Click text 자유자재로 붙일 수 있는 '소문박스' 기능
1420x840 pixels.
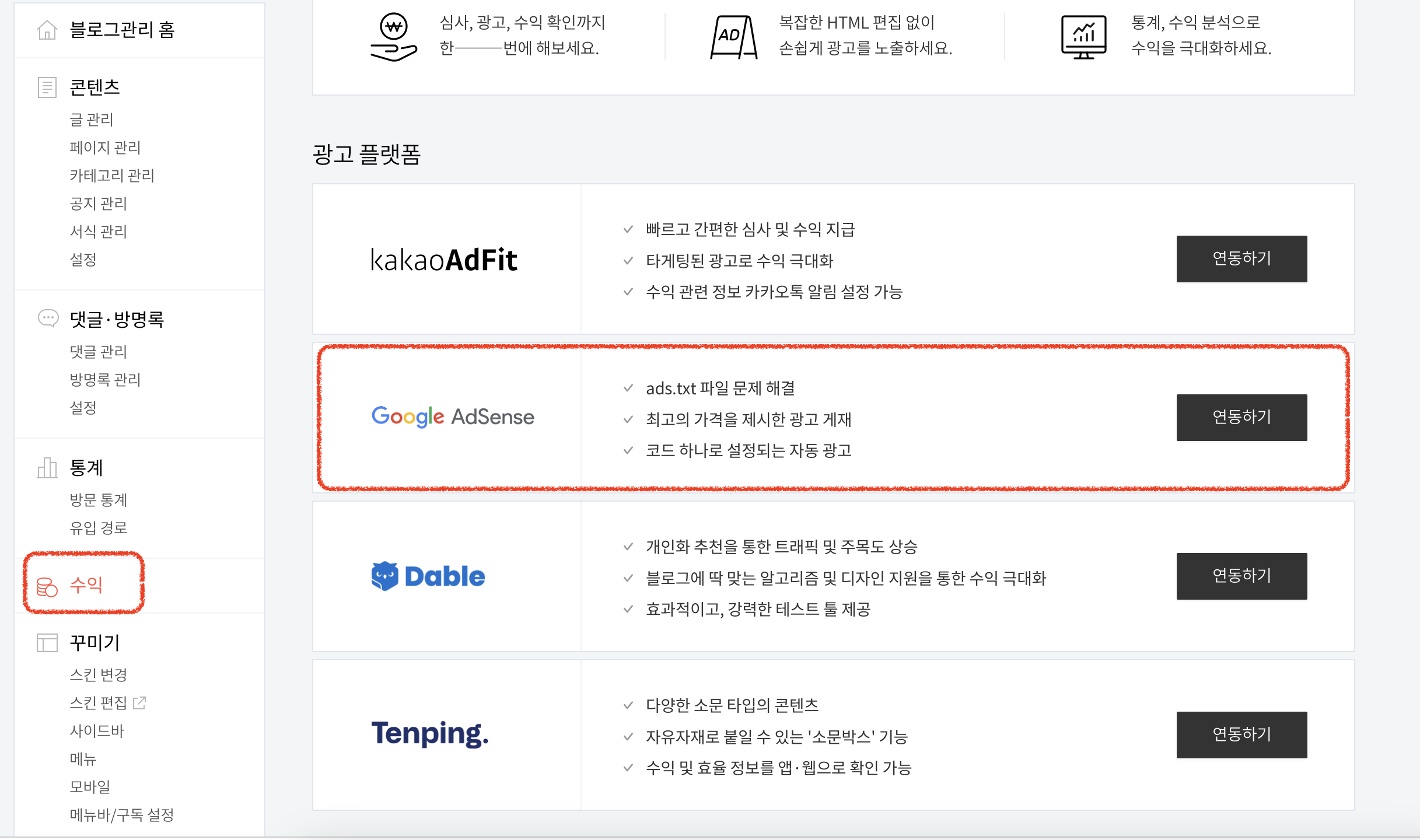(777, 737)
